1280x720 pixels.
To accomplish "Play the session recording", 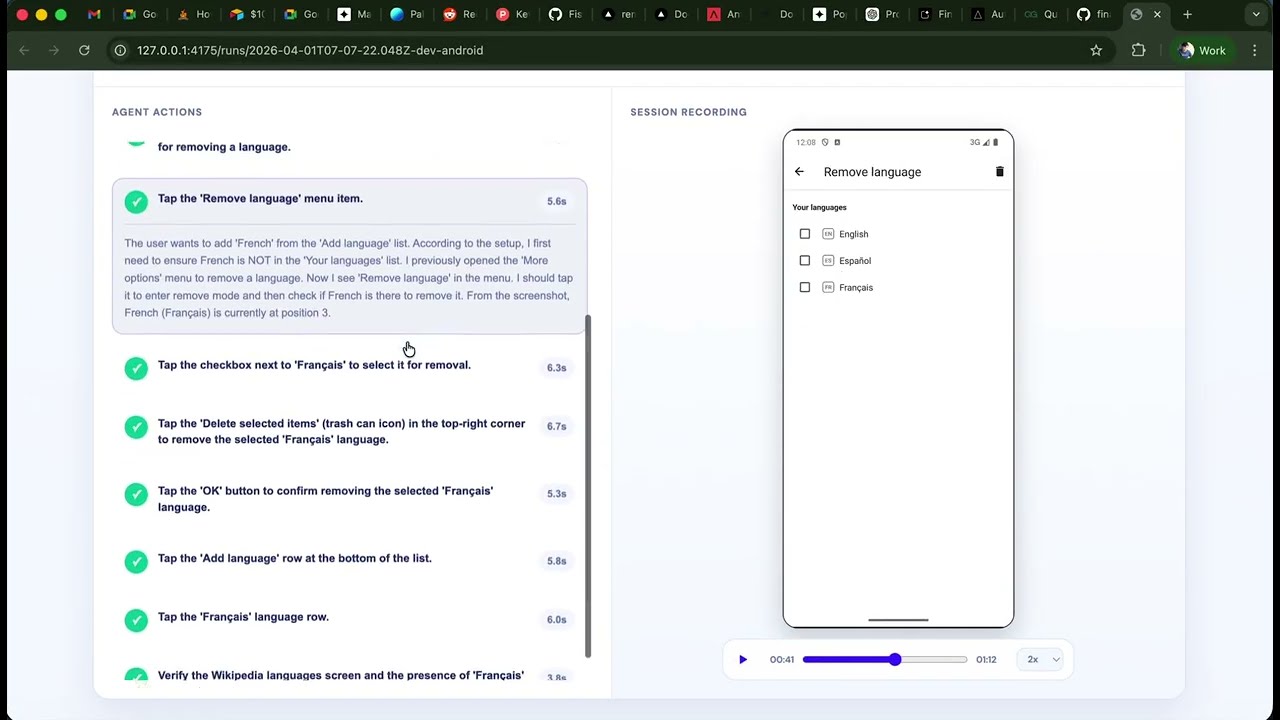I will click(743, 660).
